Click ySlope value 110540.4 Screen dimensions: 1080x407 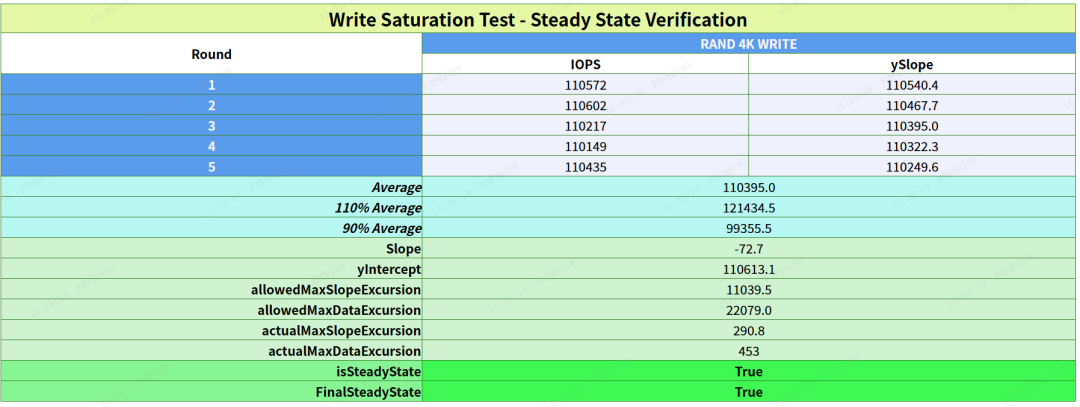coord(911,85)
